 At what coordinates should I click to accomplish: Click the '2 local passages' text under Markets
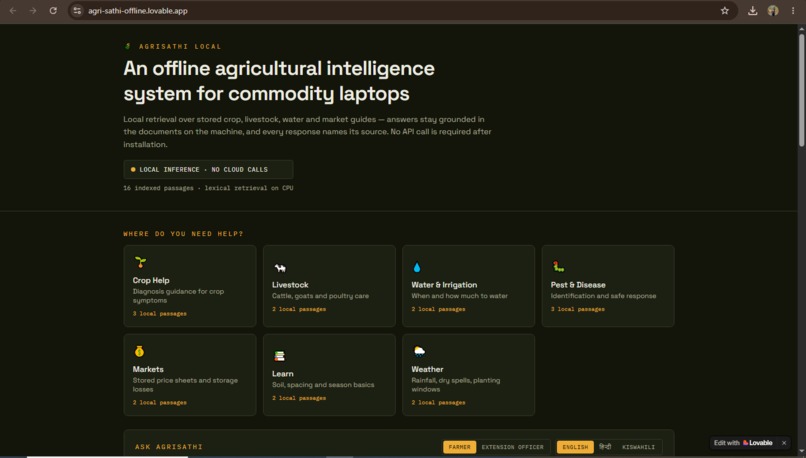(x=159, y=402)
